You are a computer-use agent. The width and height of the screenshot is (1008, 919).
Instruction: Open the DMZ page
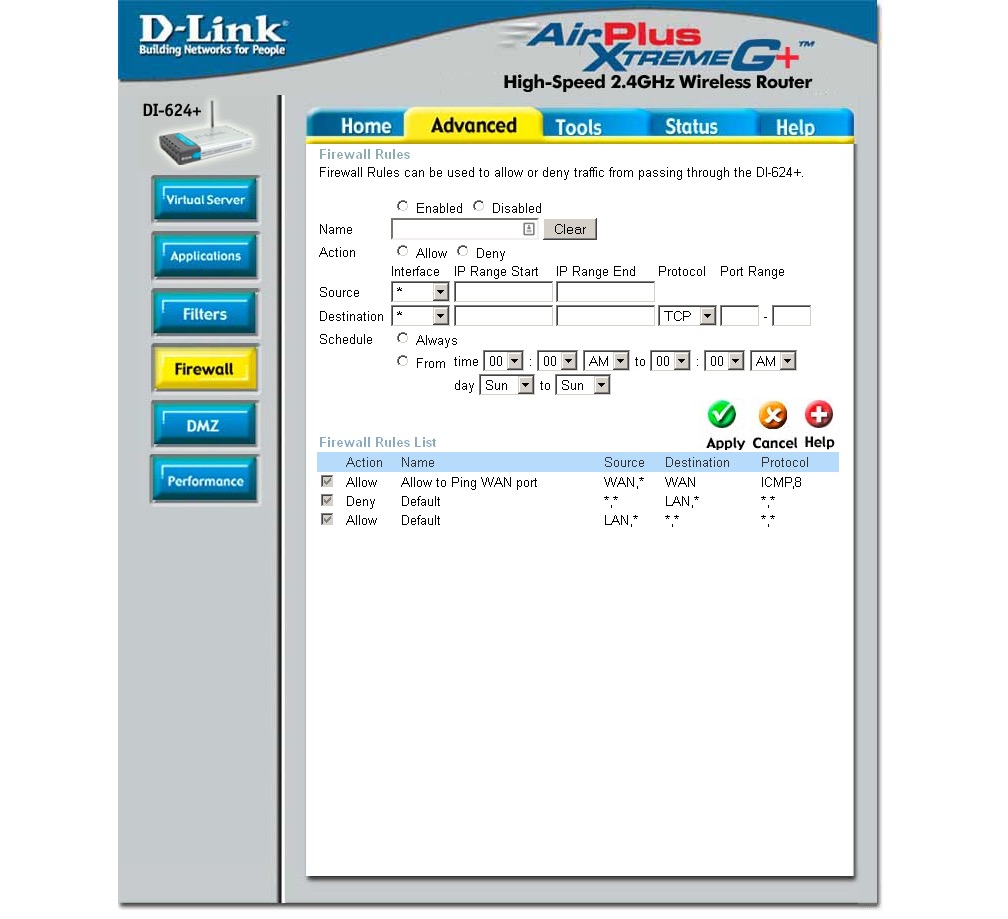204,424
